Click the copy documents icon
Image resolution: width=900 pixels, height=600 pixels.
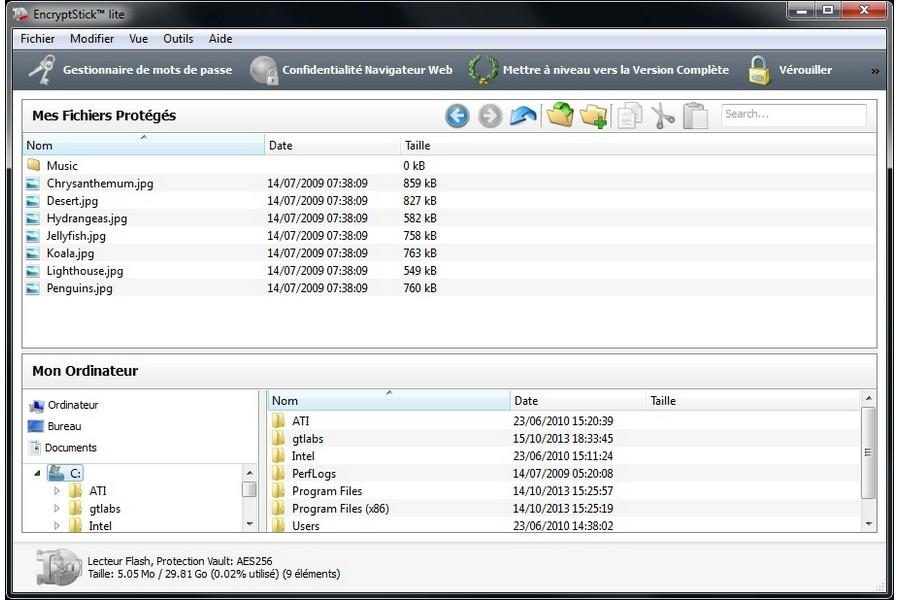pyautogui.click(x=630, y=115)
